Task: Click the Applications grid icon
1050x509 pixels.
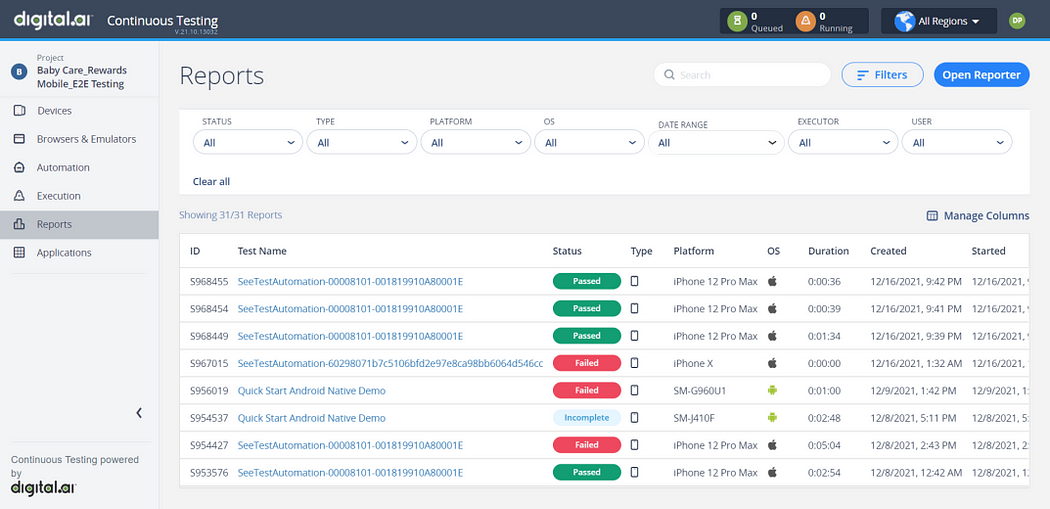Action: [19, 252]
